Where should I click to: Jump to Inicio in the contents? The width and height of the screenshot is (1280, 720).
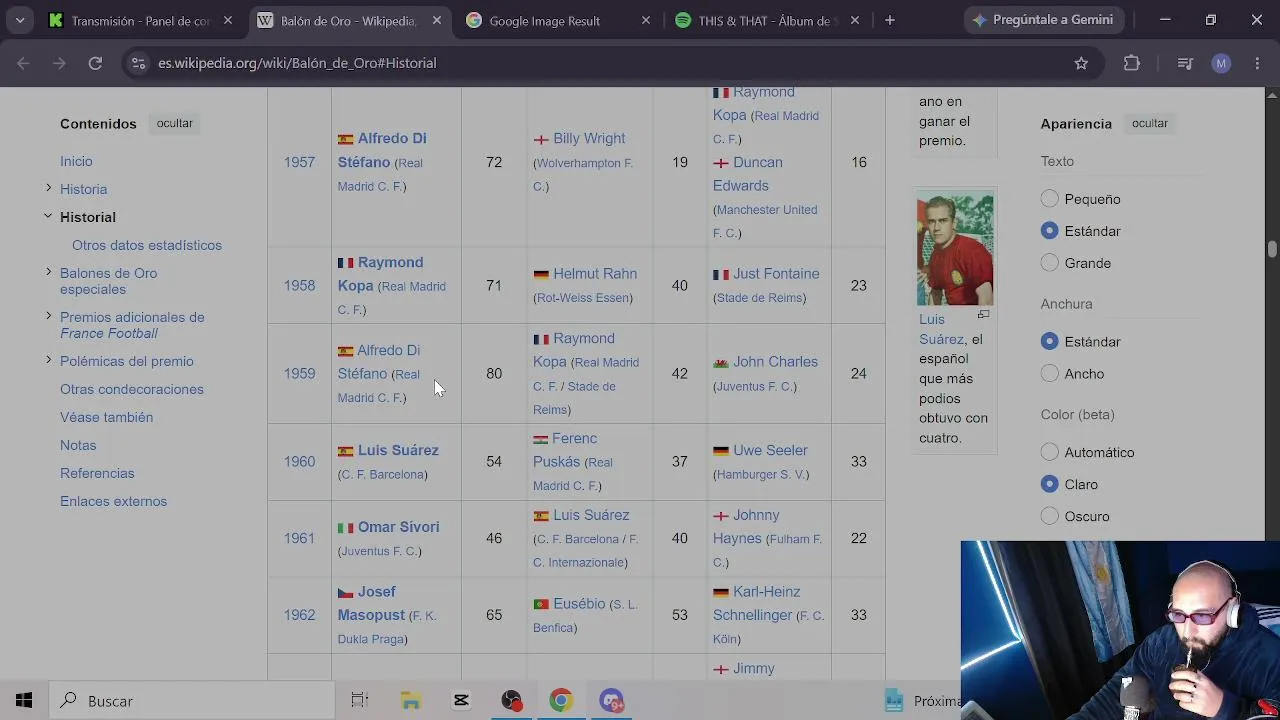point(76,161)
